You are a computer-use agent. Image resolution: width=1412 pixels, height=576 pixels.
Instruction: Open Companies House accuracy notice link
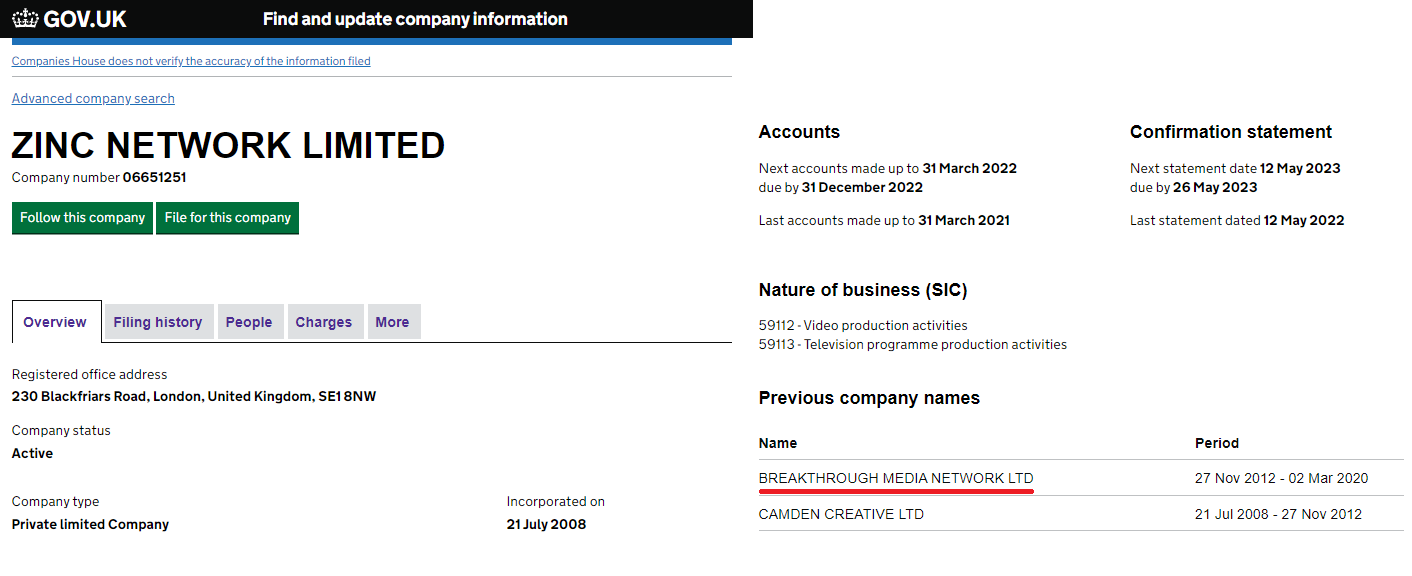coord(191,61)
